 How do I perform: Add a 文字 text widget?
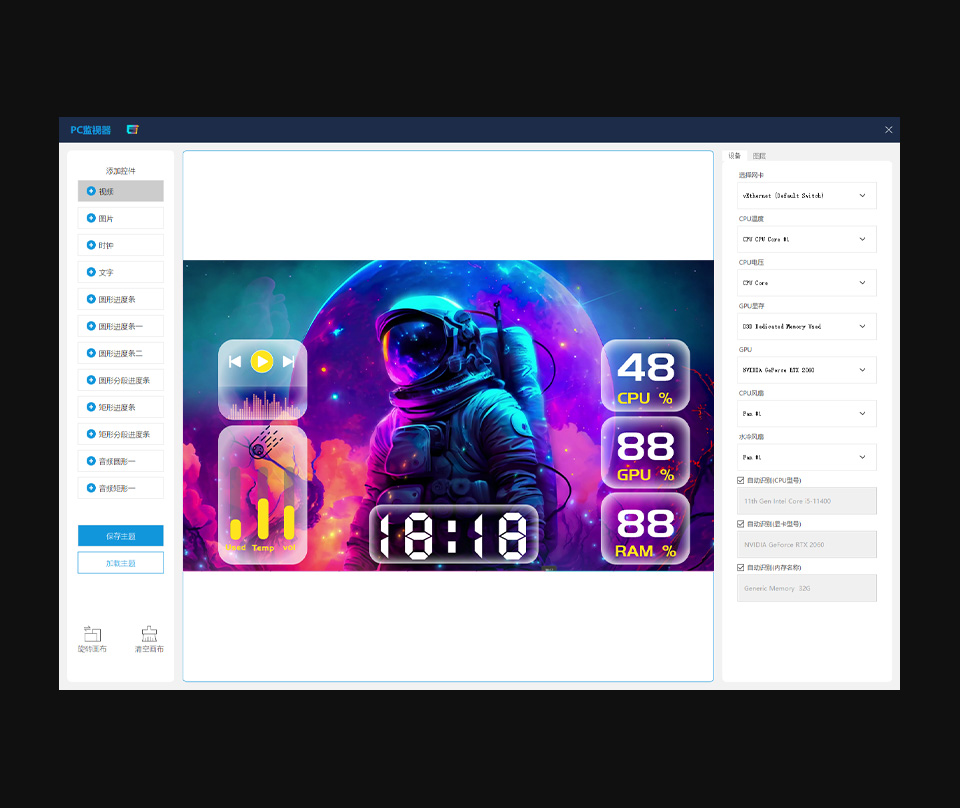(x=121, y=272)
